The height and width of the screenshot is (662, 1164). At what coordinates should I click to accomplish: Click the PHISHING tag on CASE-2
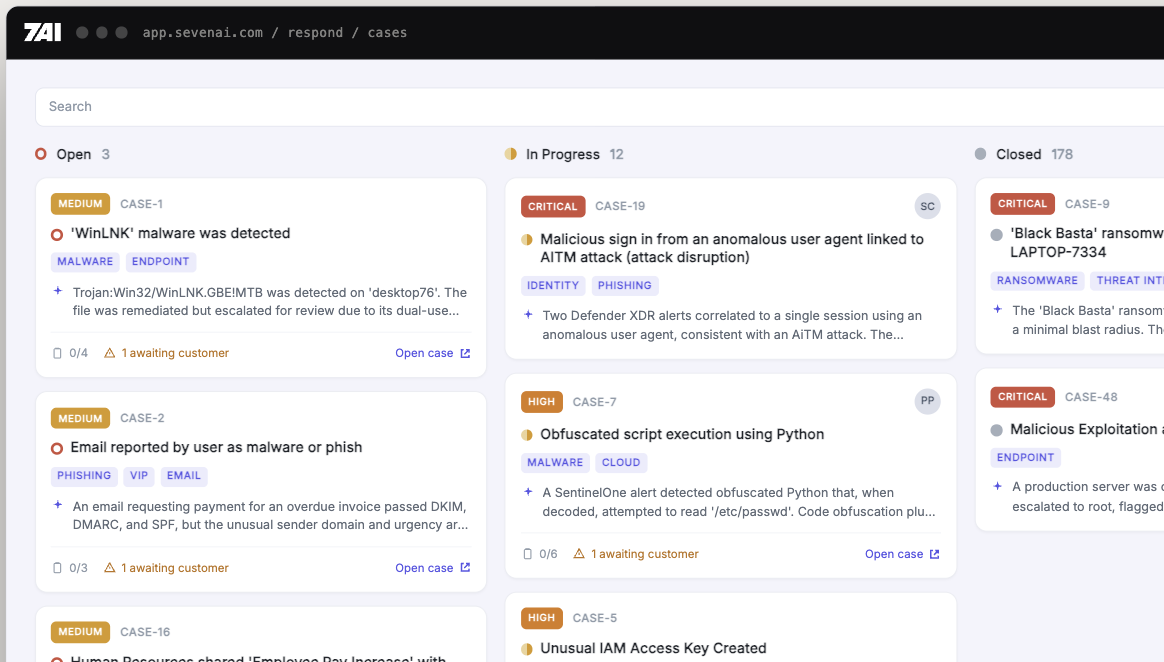coord(84,476)
